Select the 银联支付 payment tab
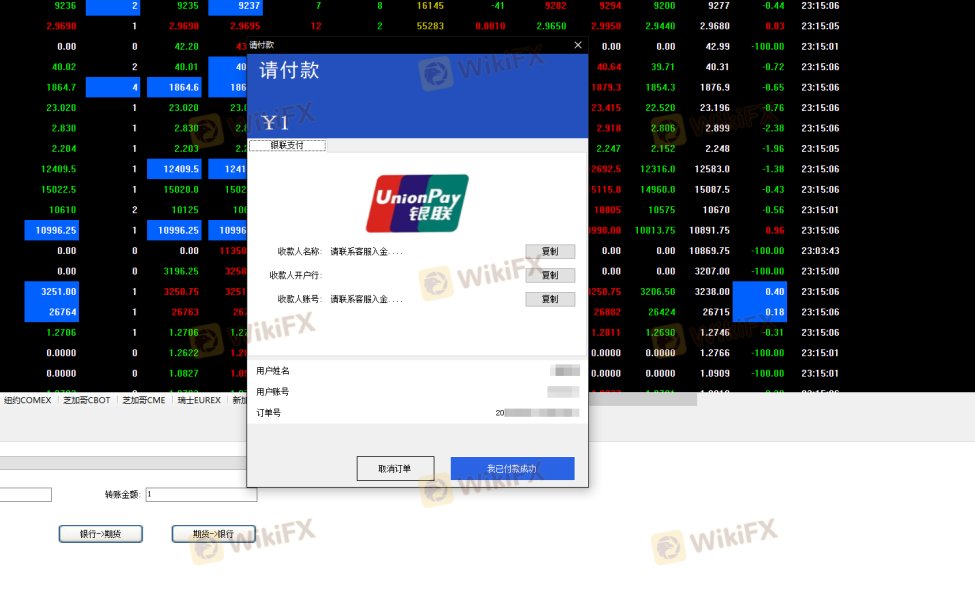Screen dimensions: 975x600 click(287, 145)
